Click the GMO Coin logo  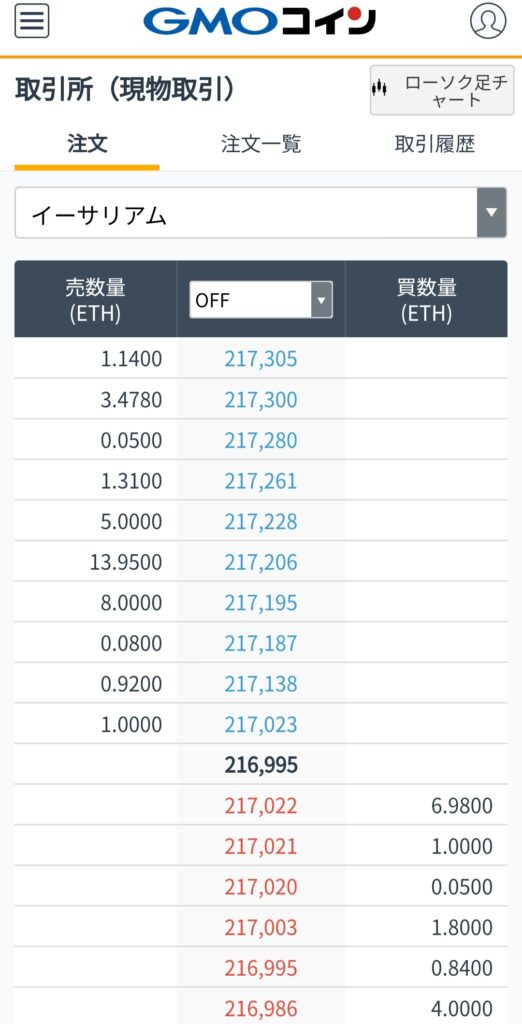(259, 22)
